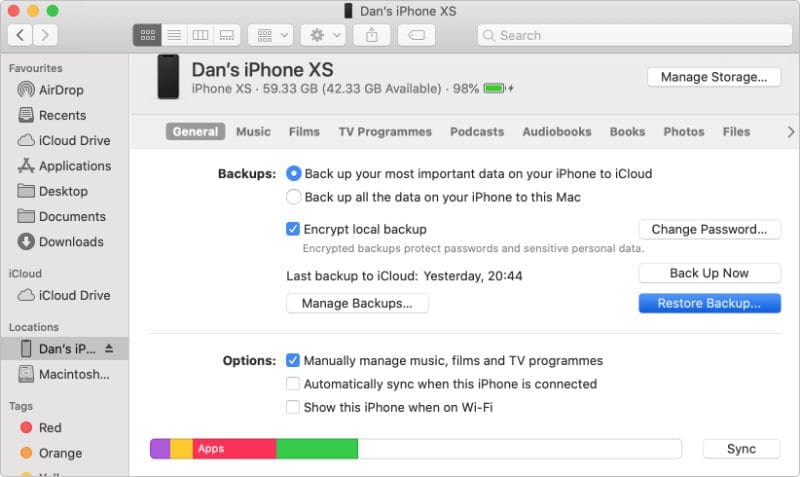Open the Photos tab
This screenshot has height=477, width=800.
pyautogui.click(x=683, y=132)
